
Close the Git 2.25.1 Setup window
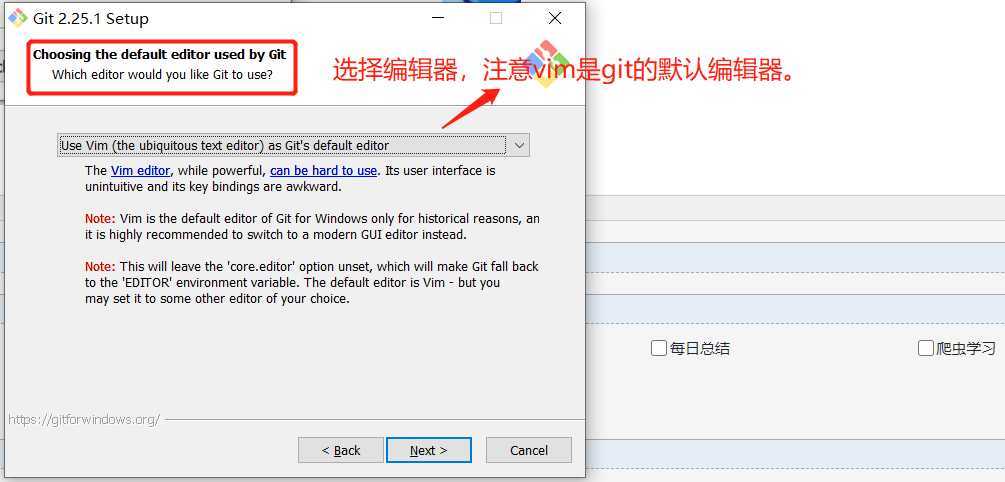pyautogui.click(x=555, y=19)
